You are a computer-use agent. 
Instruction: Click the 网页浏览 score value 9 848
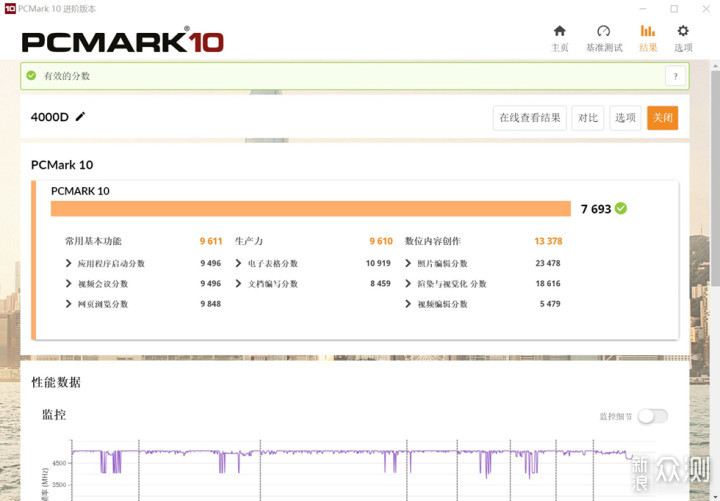point(211,304)
